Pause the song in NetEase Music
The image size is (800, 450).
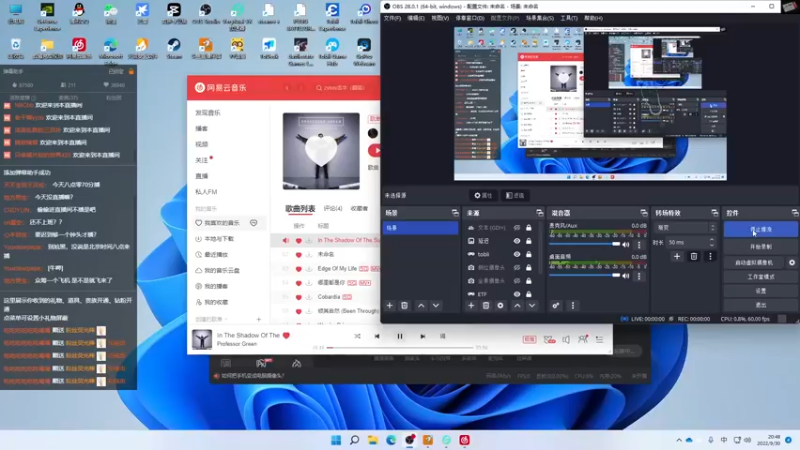(399, 336)
